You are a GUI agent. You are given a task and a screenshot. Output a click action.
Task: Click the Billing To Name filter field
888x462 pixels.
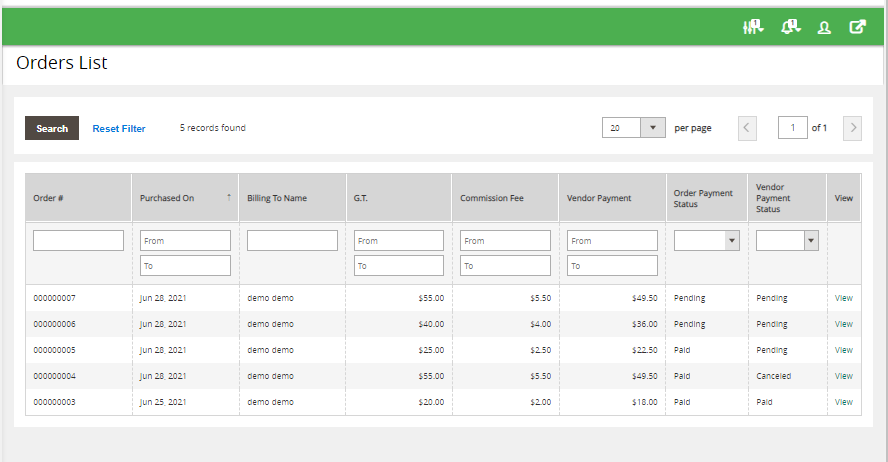point(292,241)
